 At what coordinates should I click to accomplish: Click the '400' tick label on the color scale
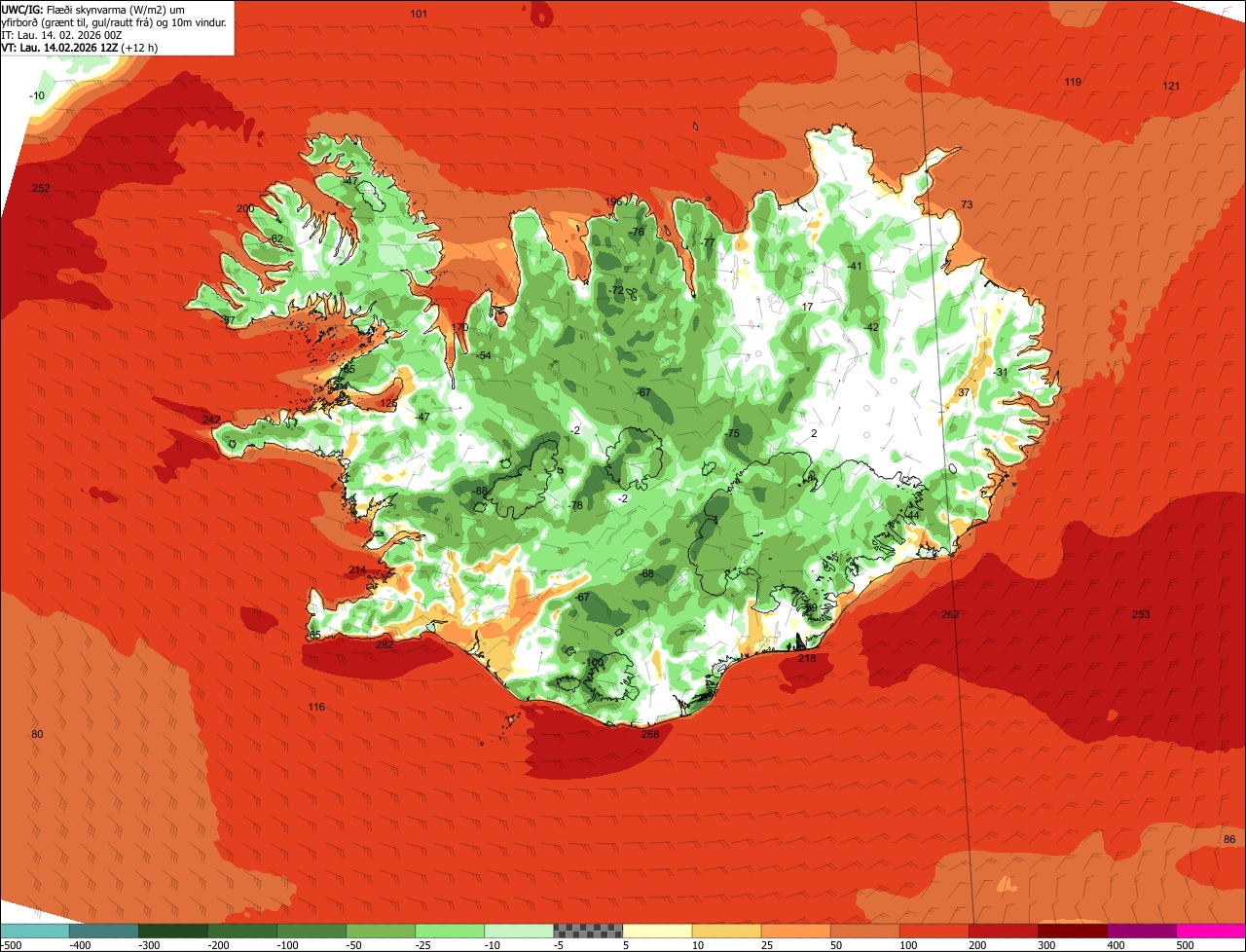pos(1117,945)
